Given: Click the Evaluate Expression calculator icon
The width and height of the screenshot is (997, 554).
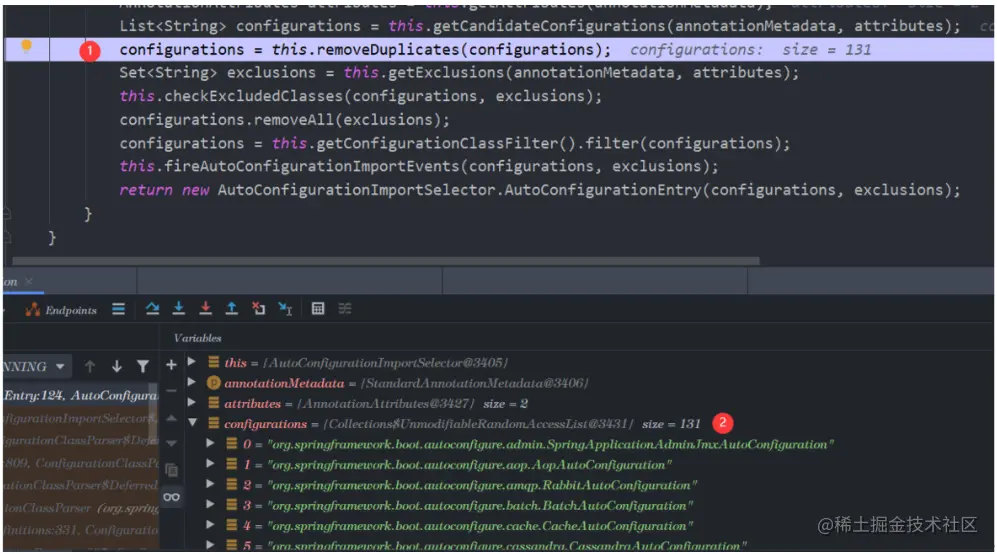Looking at the screenshot, I should 318,309.
